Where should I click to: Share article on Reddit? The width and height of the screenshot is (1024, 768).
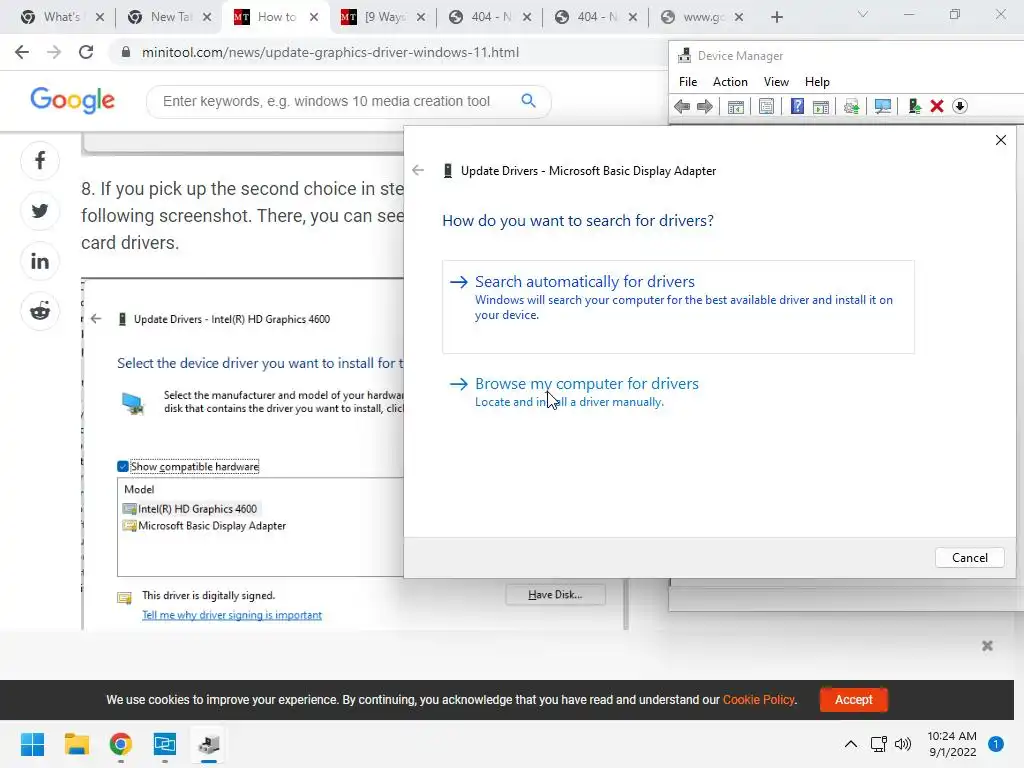point(40,312)
